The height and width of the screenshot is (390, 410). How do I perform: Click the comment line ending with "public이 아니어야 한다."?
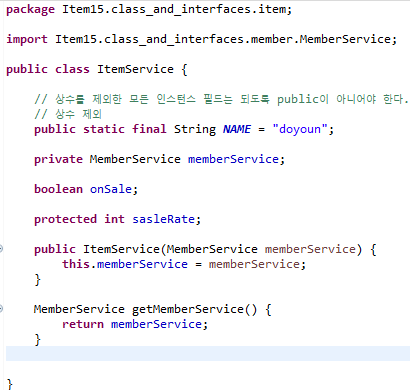tap(221, 99)
